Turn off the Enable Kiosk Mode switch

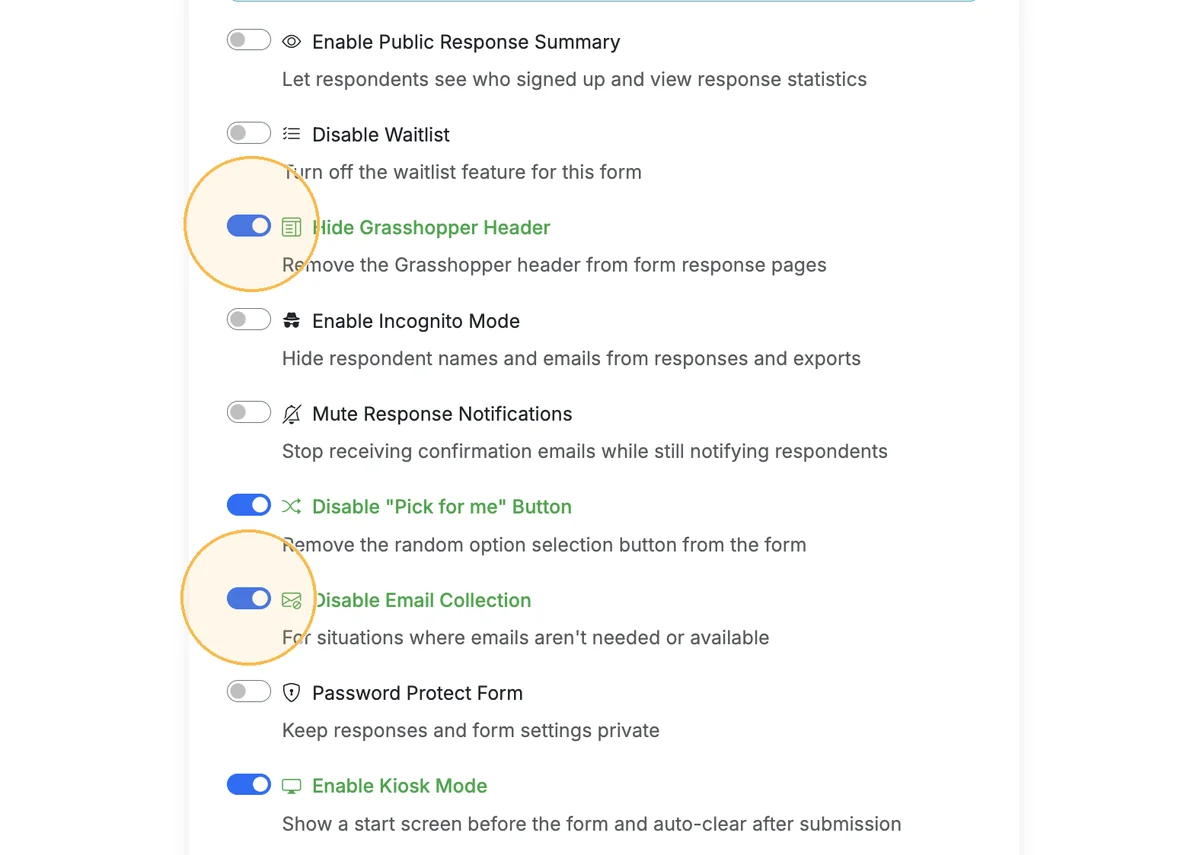(249, 784)
